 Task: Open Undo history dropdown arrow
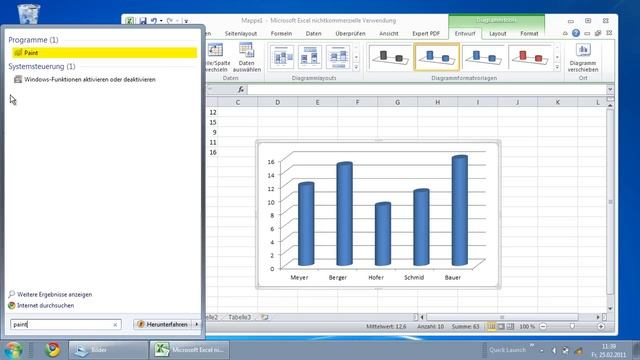tap(161, 20)
